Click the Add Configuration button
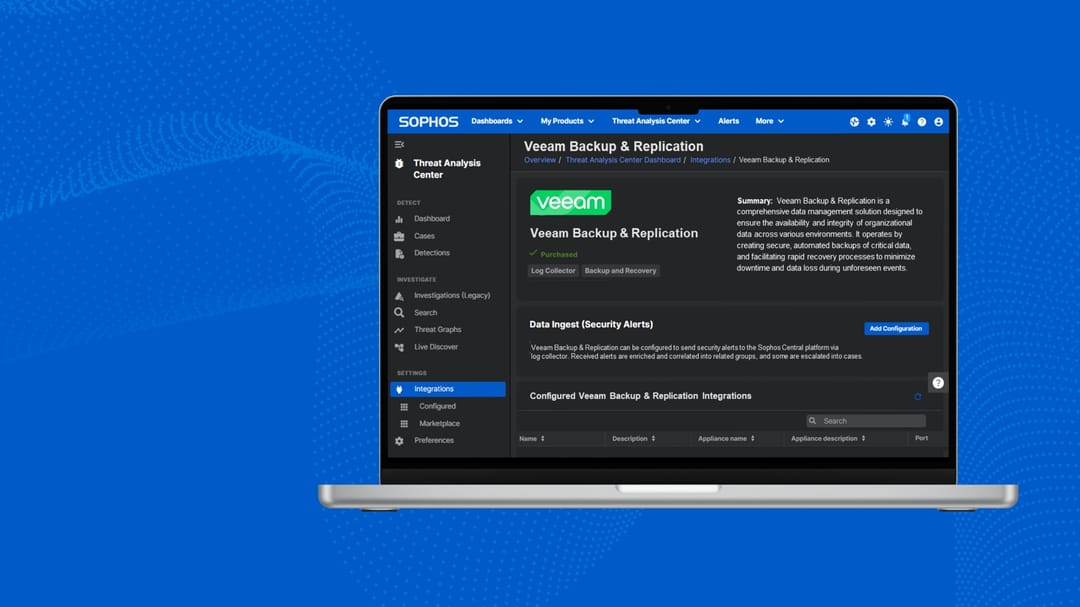Image resolution: width=1080 pixels, height=607 pixels. tap(895, 329)
